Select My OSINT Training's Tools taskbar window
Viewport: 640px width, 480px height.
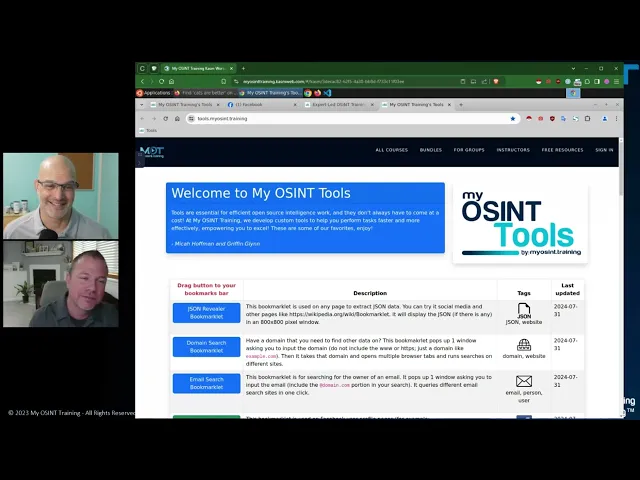click(x=271, y=93)
